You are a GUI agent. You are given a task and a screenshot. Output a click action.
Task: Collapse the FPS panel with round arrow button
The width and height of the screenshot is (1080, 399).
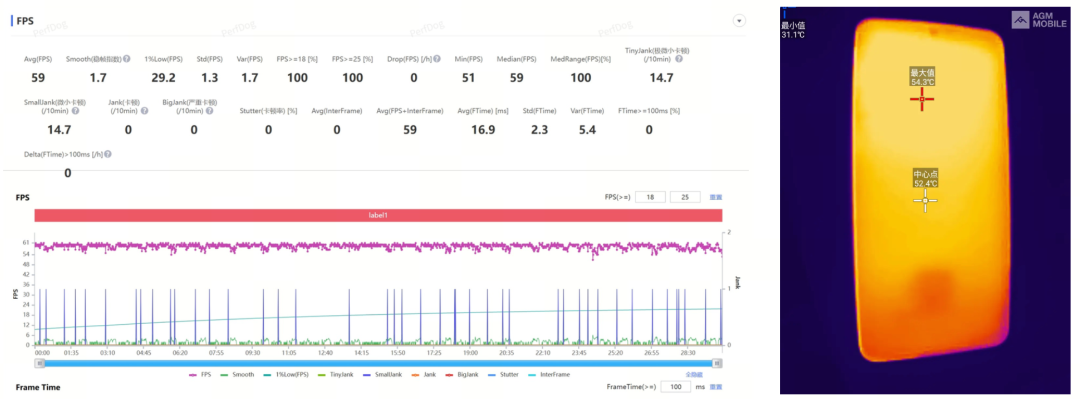click(x=740, y=21)
